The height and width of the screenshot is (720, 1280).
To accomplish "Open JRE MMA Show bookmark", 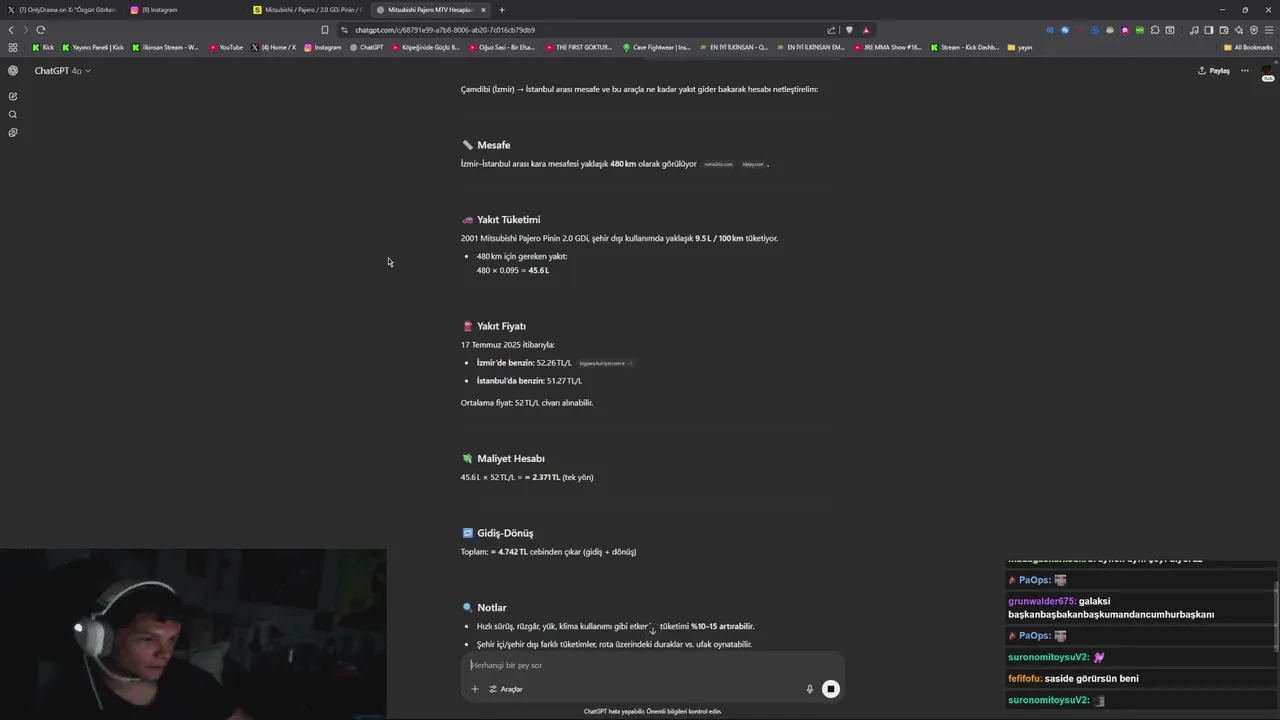I will point(887,47).
